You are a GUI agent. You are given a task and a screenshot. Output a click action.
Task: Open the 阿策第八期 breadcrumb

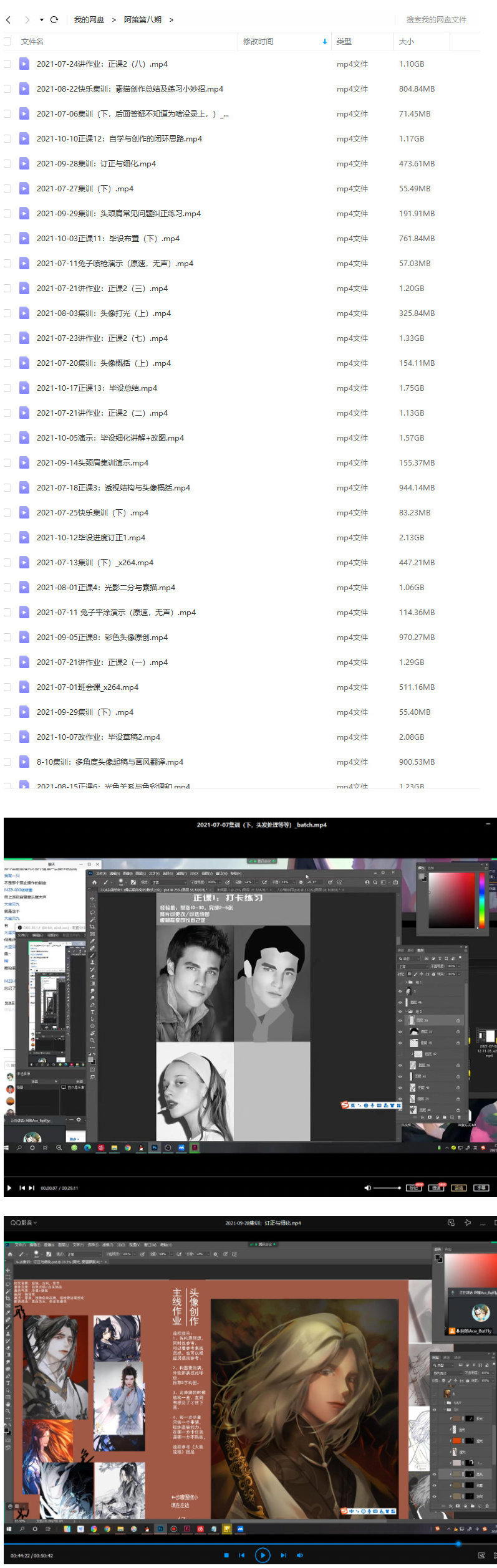(143, 20)
